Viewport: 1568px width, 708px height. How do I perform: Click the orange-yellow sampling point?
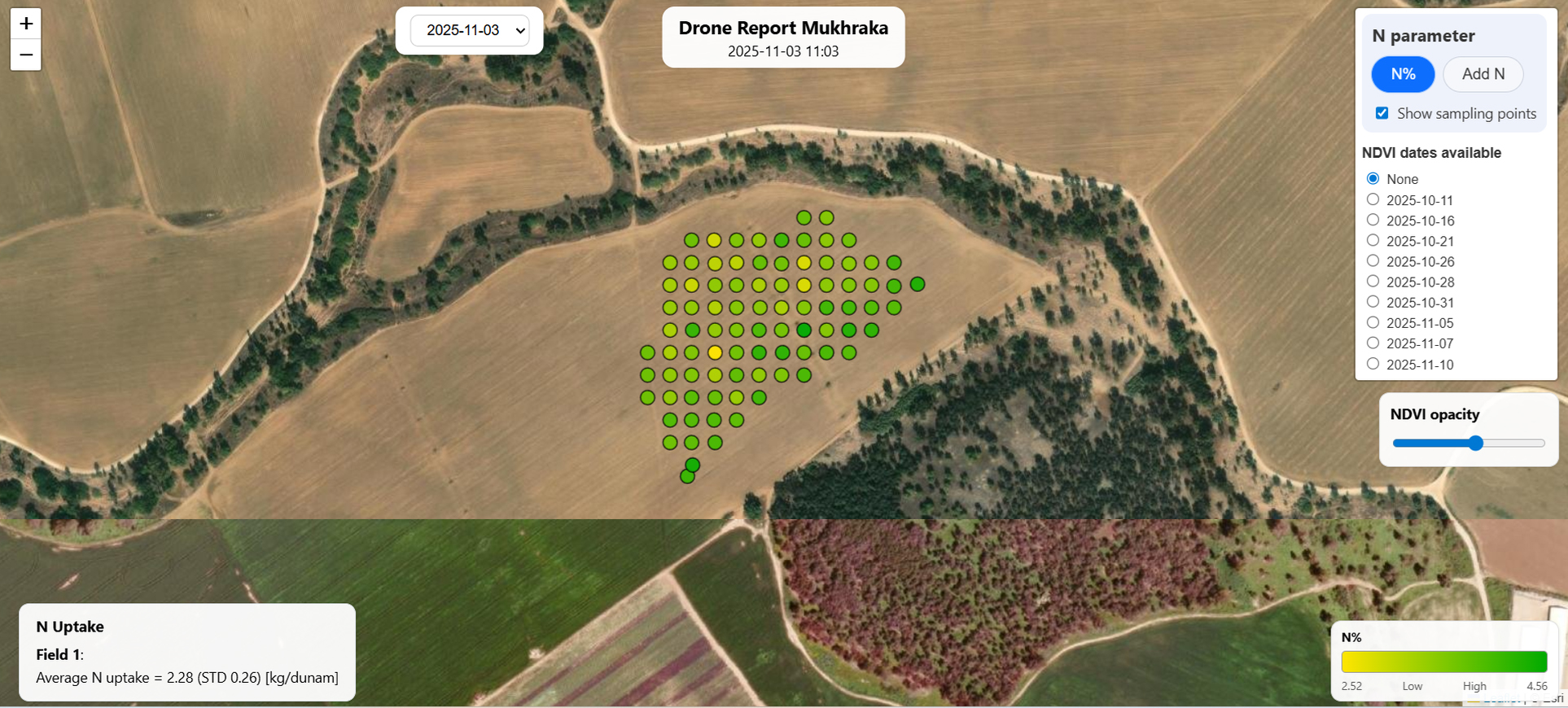coord(715,352)
